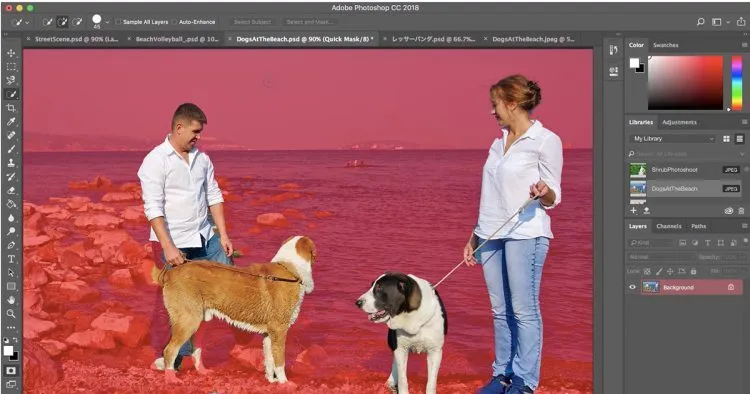Switch to BeachVolleyball_.psd document tab
750x394 pixels.
(x=177, y=39)
